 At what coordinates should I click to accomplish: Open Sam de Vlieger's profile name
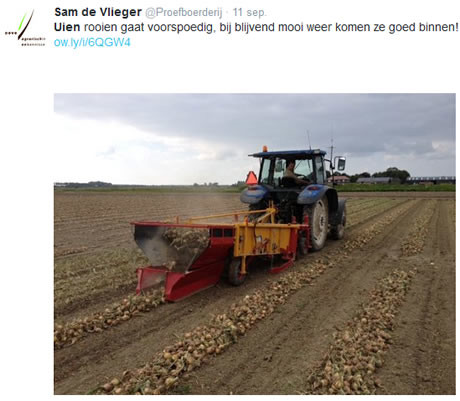(98, 12)
